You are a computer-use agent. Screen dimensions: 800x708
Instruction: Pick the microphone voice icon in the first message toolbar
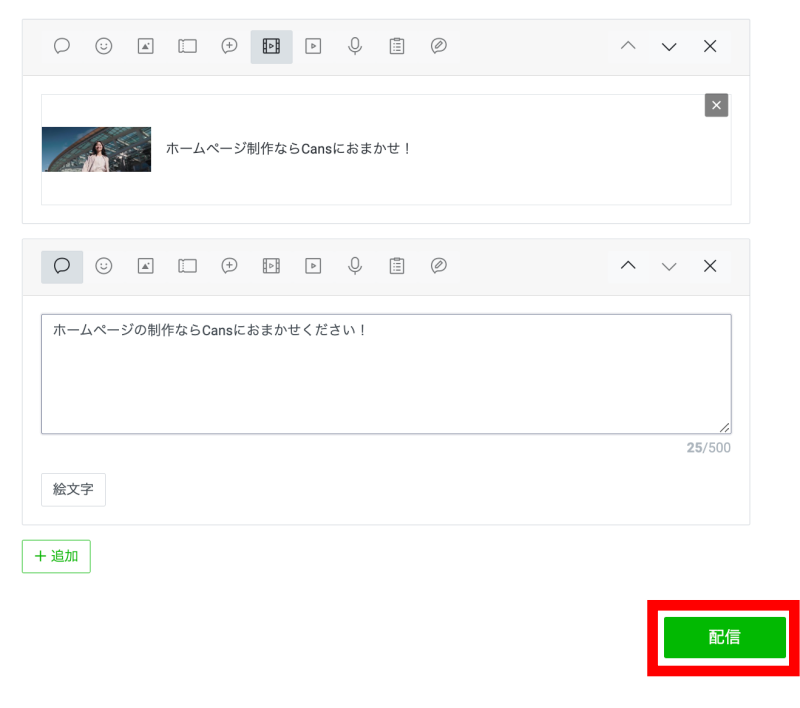click(x=355, y=46)
